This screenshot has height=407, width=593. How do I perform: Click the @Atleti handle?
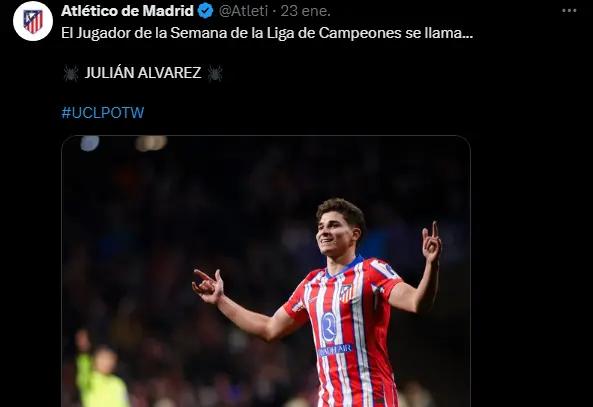244,11
